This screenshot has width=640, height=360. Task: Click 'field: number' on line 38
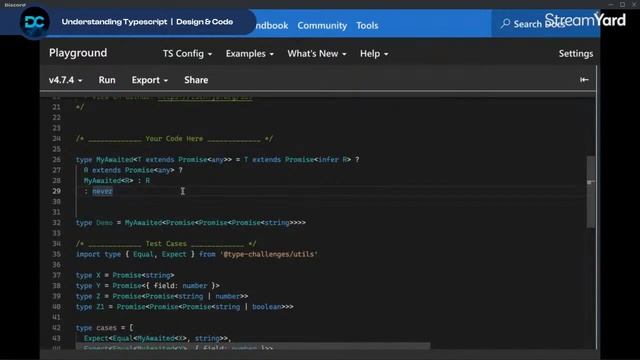180,286
